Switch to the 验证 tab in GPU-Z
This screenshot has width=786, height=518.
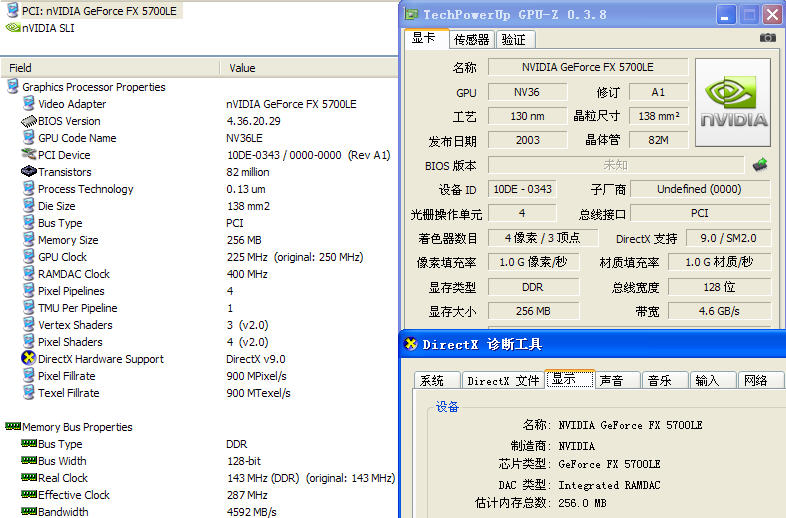pos(514,39)
